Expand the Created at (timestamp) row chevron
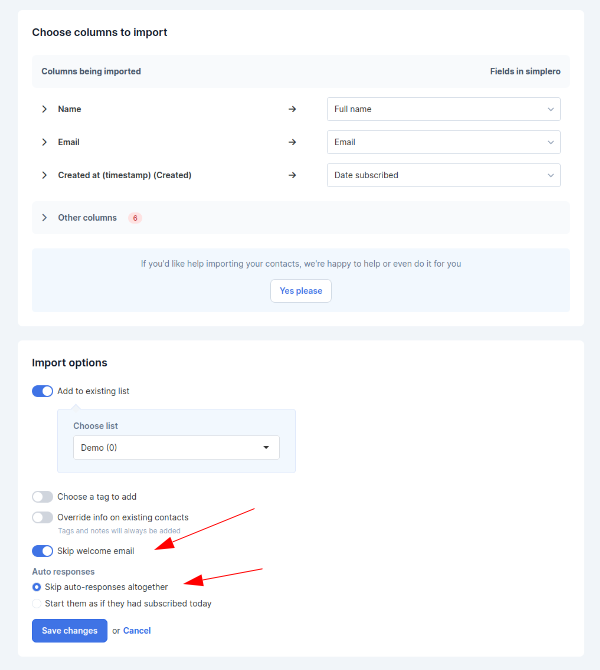 click(x=44, y=175)
